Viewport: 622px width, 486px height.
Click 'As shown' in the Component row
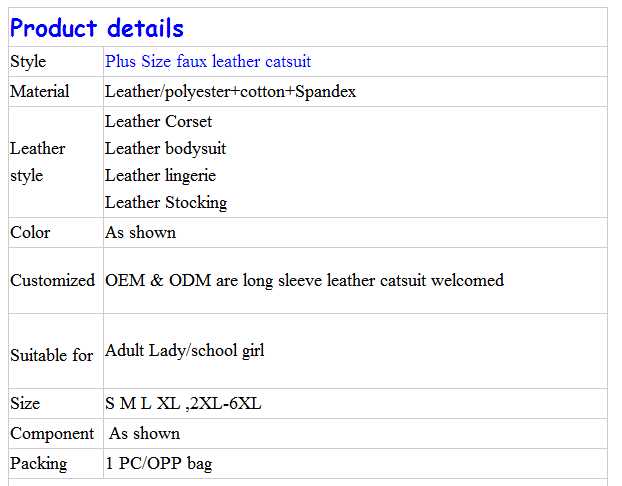pyautogui.click(x=144, y=434)
